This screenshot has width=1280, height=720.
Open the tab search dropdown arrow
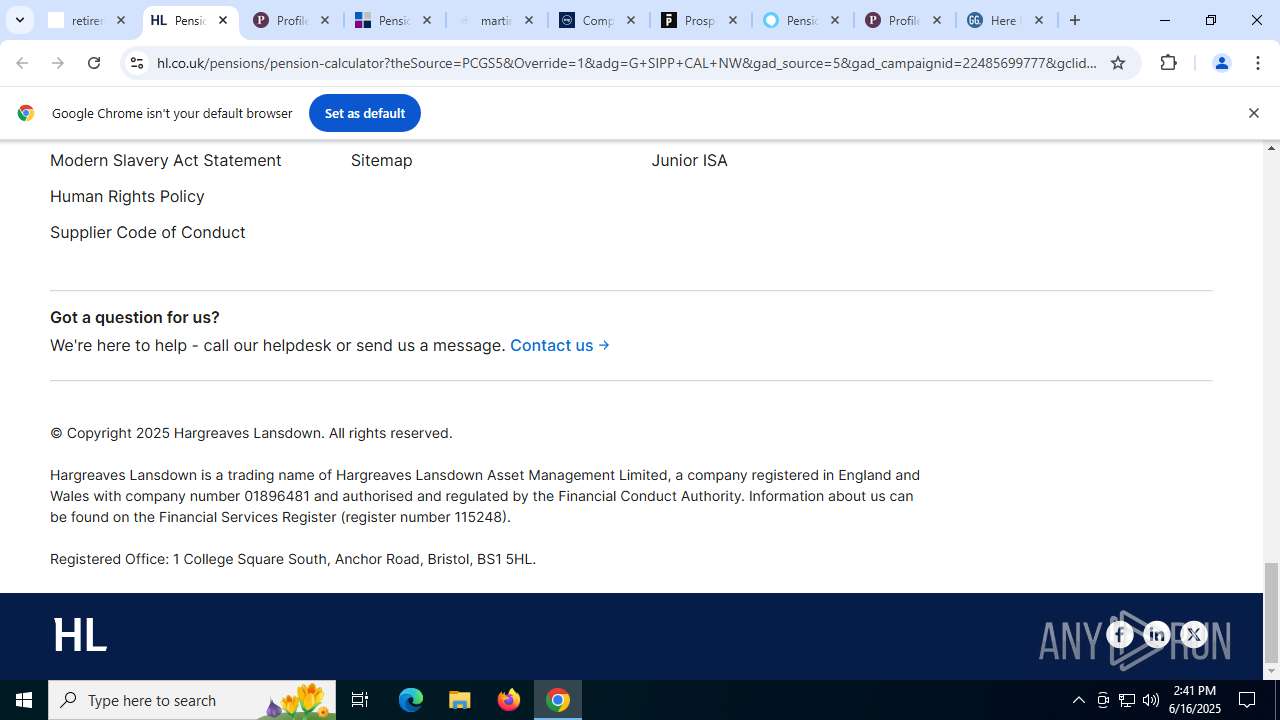(19, 20)
